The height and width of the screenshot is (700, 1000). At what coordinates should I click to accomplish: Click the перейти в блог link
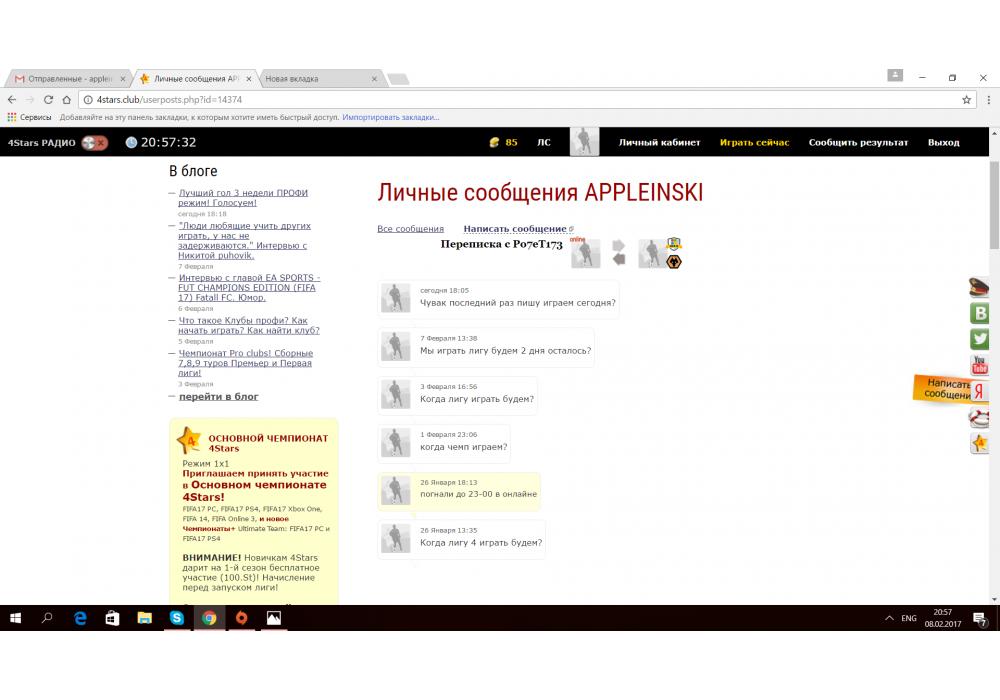click(218, 397)
